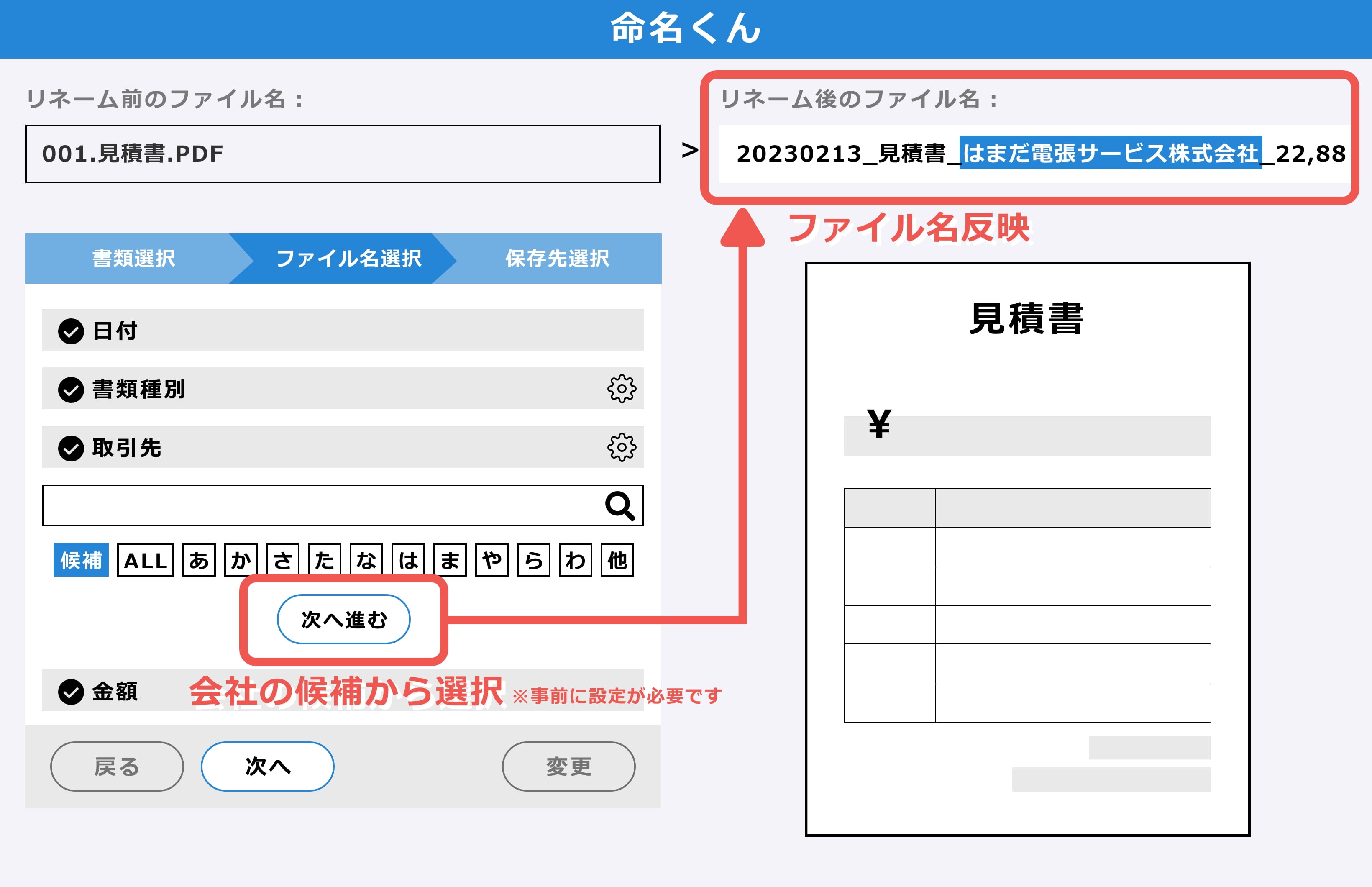
Task: Click the 金額 row label
Action: 115,692
